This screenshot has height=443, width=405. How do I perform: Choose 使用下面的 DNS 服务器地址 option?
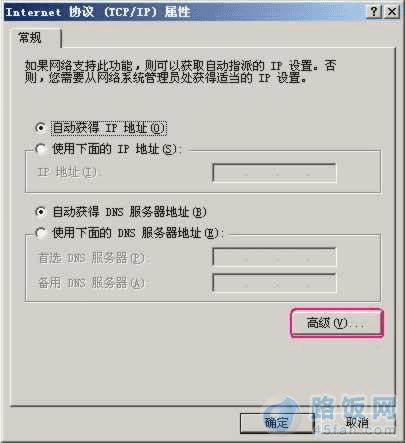[41, 233]
